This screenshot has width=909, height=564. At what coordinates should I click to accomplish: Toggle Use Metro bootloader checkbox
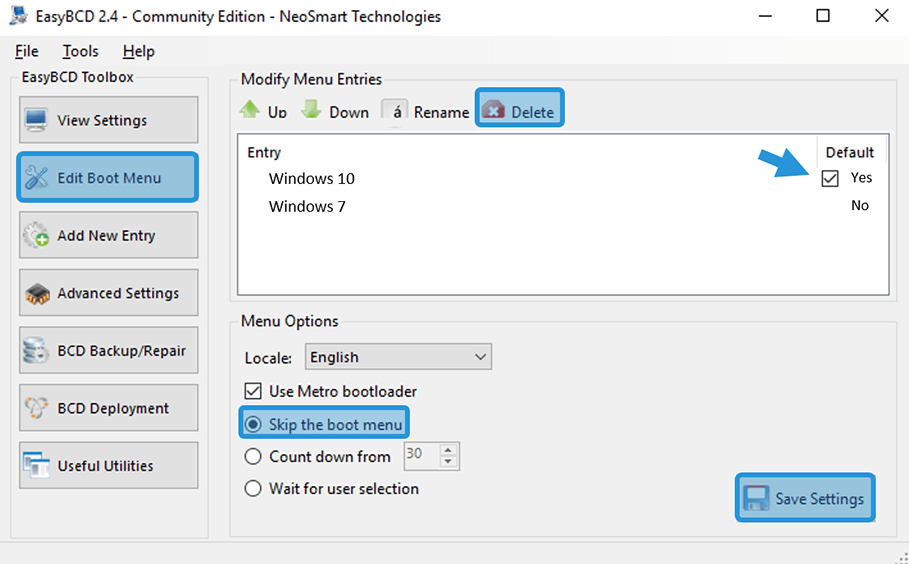(253, 391)
